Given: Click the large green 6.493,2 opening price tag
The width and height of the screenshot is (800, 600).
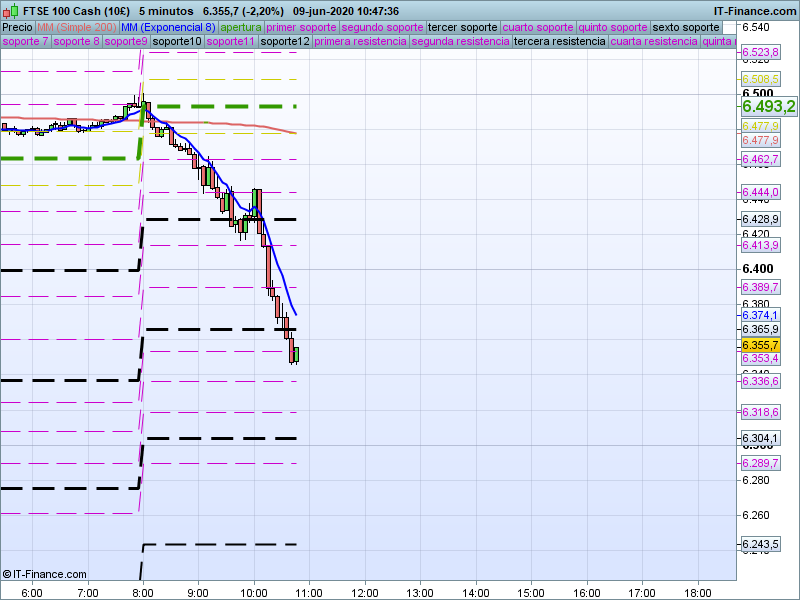Looking at the screenshot, I should click(768, 106).
